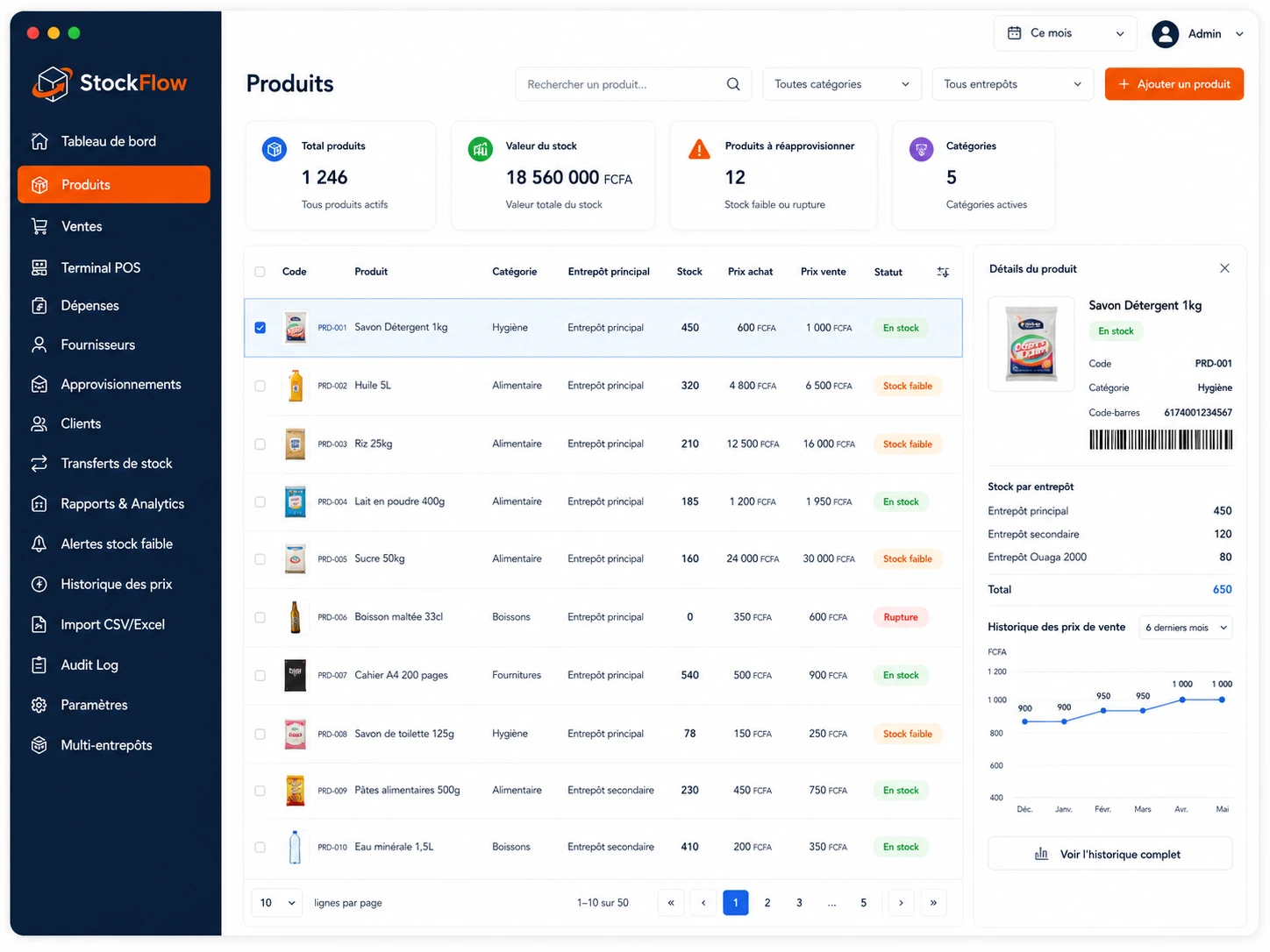Check the Riz 25kg row checkbox
1270x952 pixels.
pos(260,444)
